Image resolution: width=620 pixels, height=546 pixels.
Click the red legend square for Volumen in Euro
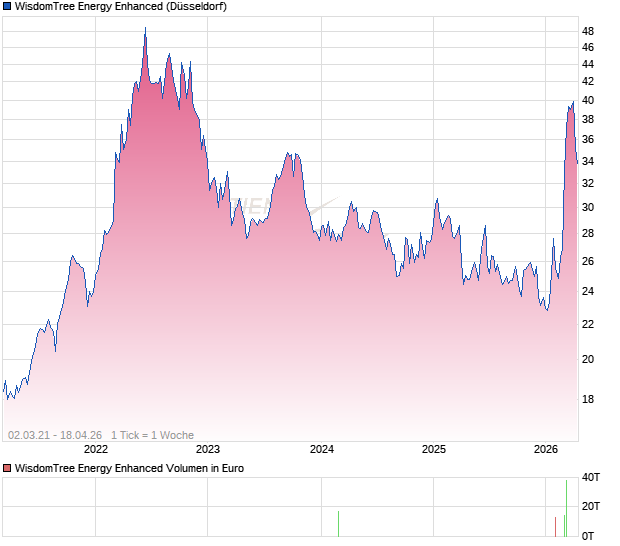(x=7, y=468)
